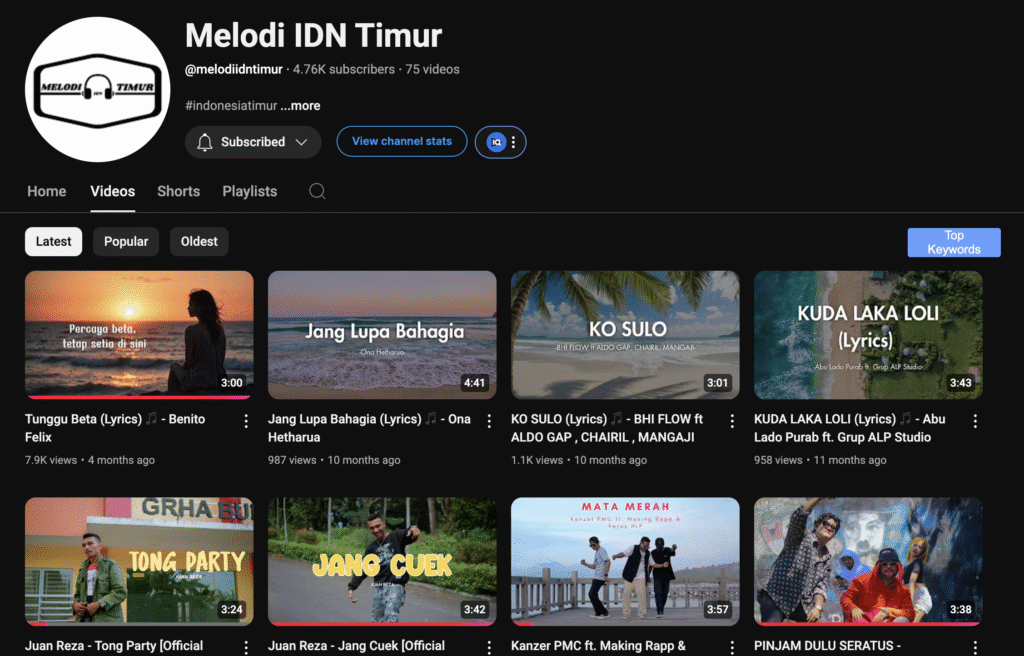Viewport: 1024px width, 656px height.
Task: Open PINJAM DULU SERATUS video title
Action: [x=827, y=646]
